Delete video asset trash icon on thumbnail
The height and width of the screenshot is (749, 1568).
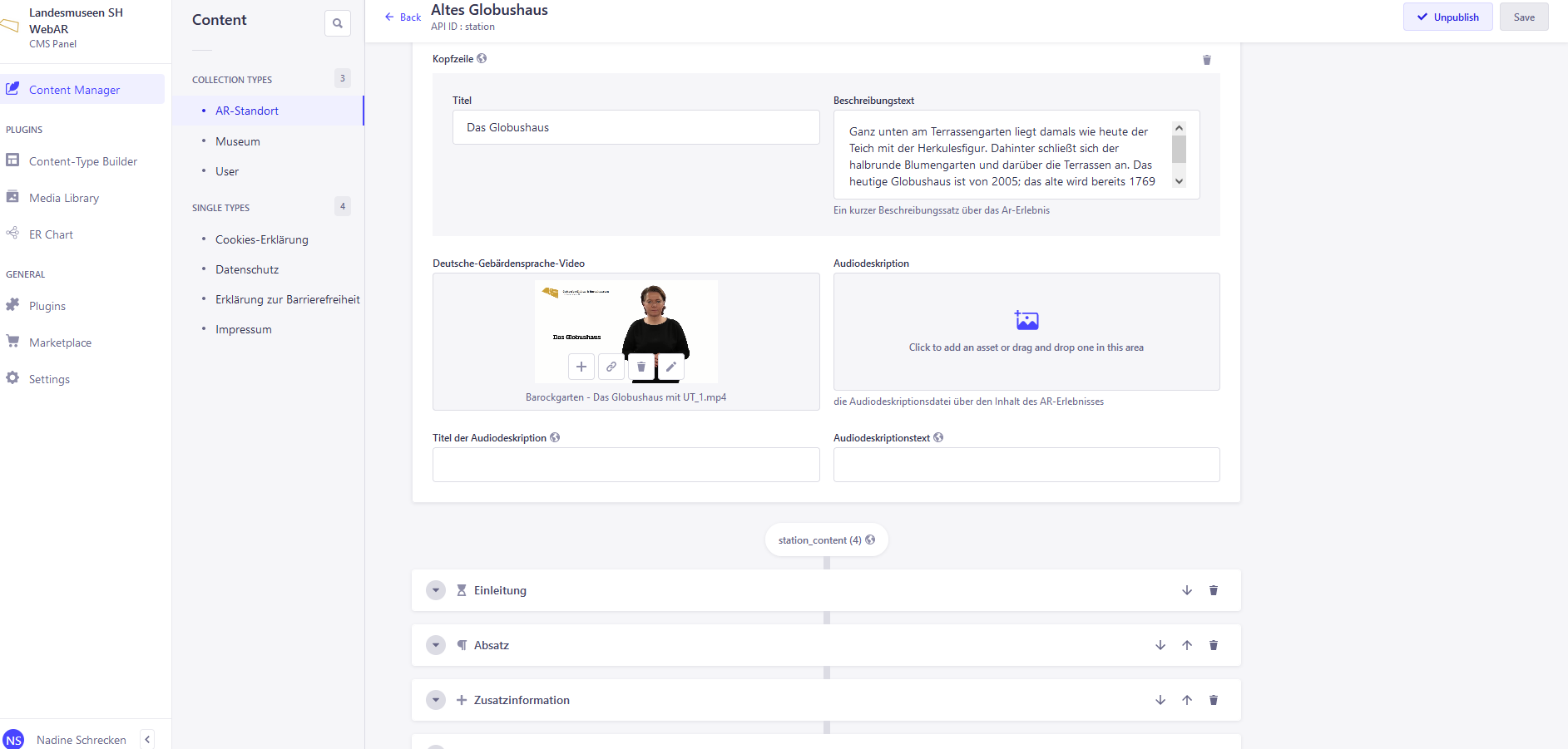point(641,367)
